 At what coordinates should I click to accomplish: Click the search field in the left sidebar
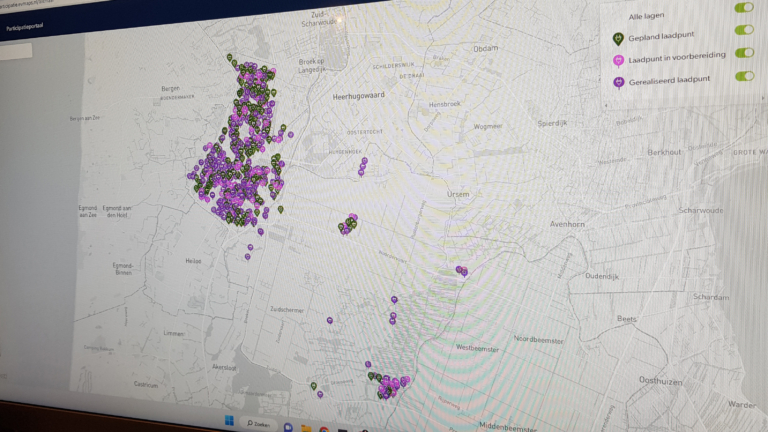point(15,51)
